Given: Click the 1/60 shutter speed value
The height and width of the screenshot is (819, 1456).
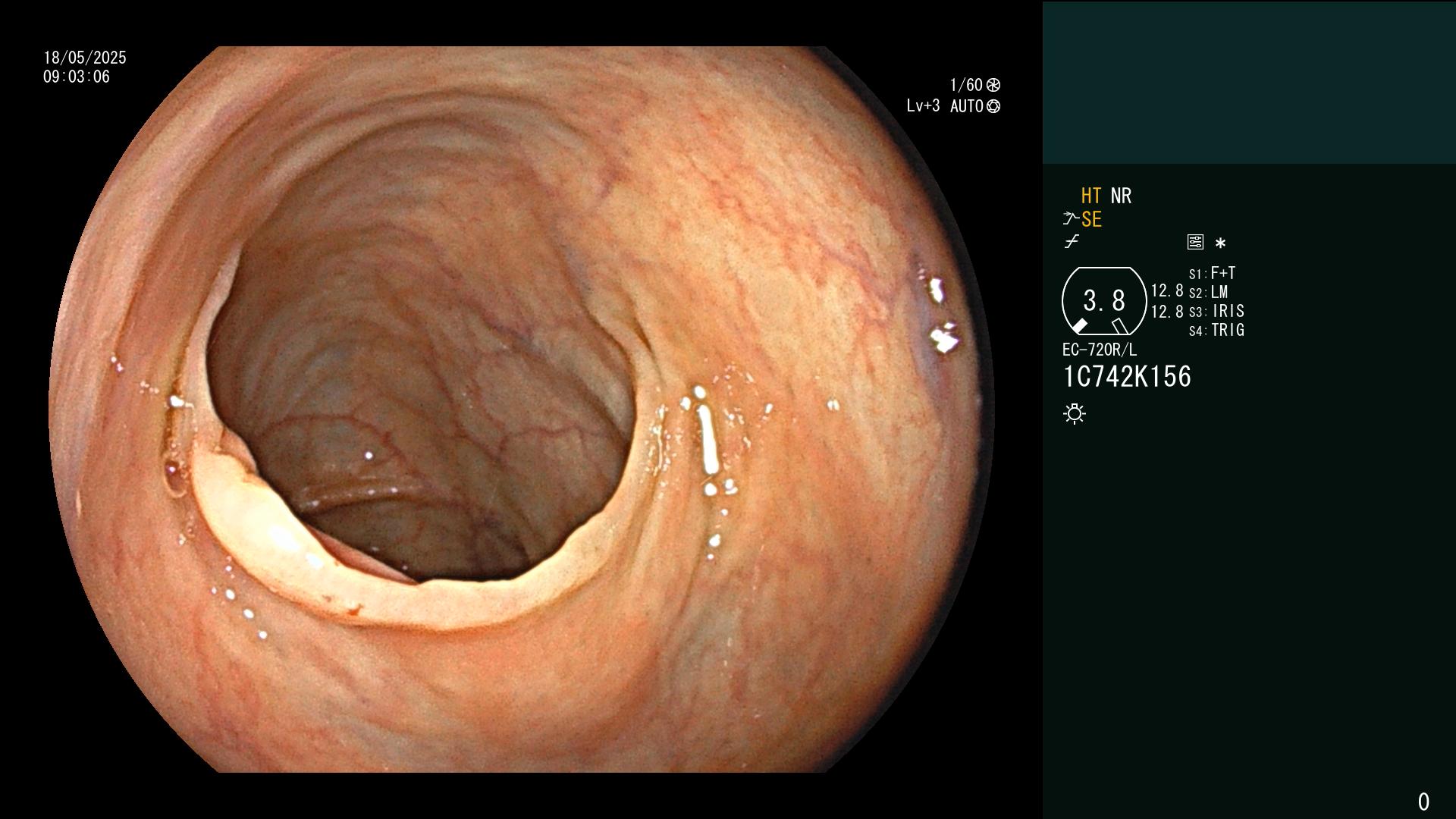Looking at the screenshot, I should [966, 85].
